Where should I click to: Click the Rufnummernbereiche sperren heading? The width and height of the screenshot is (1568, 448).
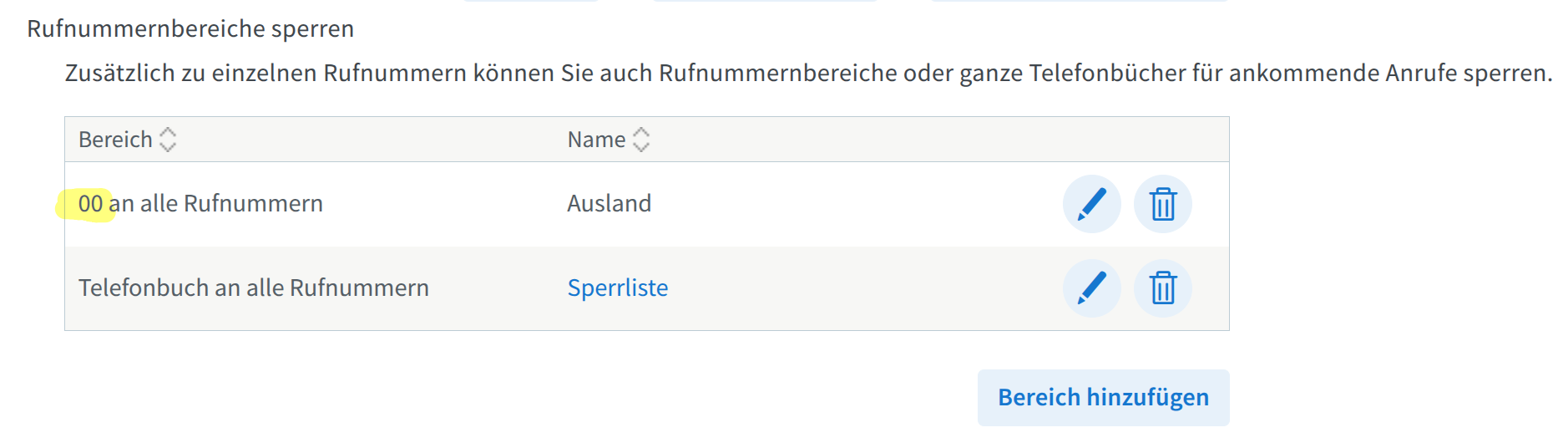click(x=190, y=28)
